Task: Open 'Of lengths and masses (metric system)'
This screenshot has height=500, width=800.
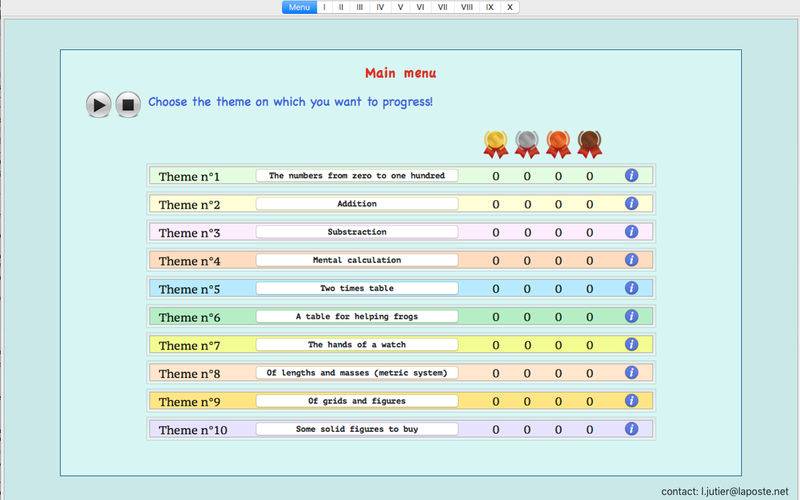Action: [x=357, y=373]
